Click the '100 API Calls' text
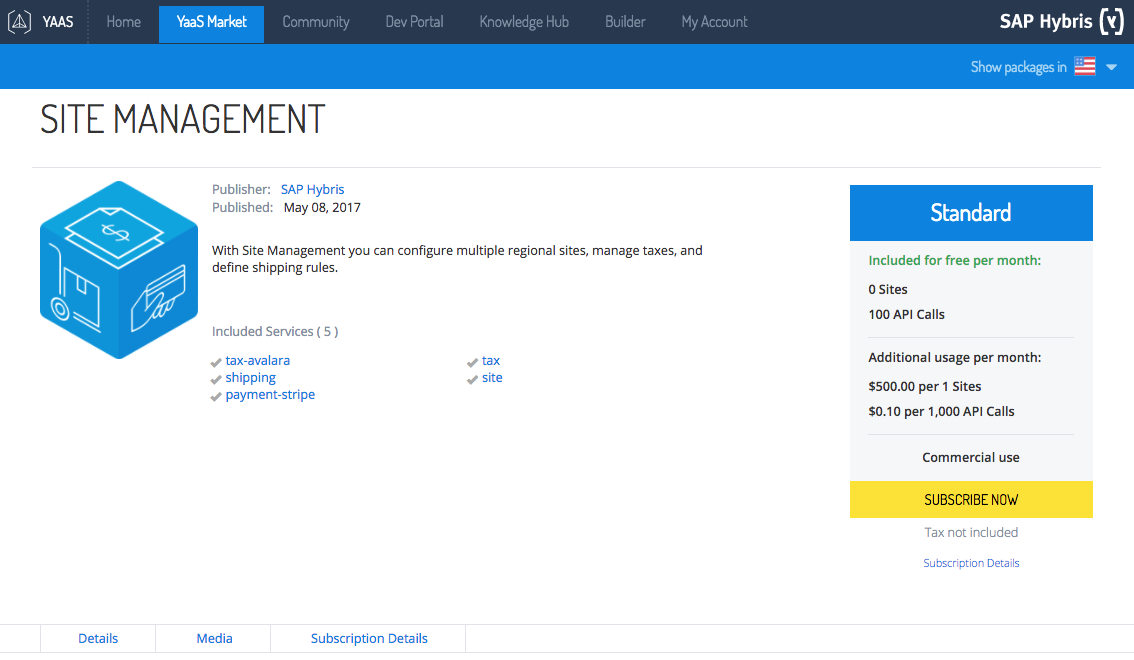1134x660 pixels. pyautogui.click(x=907, y=314)
